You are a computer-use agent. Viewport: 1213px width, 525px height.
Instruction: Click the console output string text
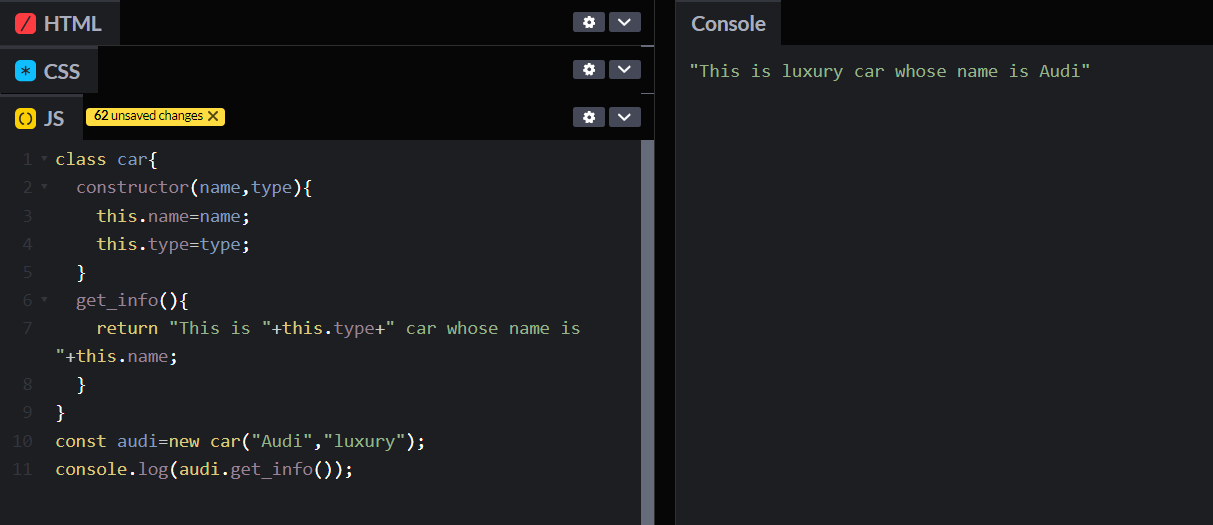pos(889,71)
